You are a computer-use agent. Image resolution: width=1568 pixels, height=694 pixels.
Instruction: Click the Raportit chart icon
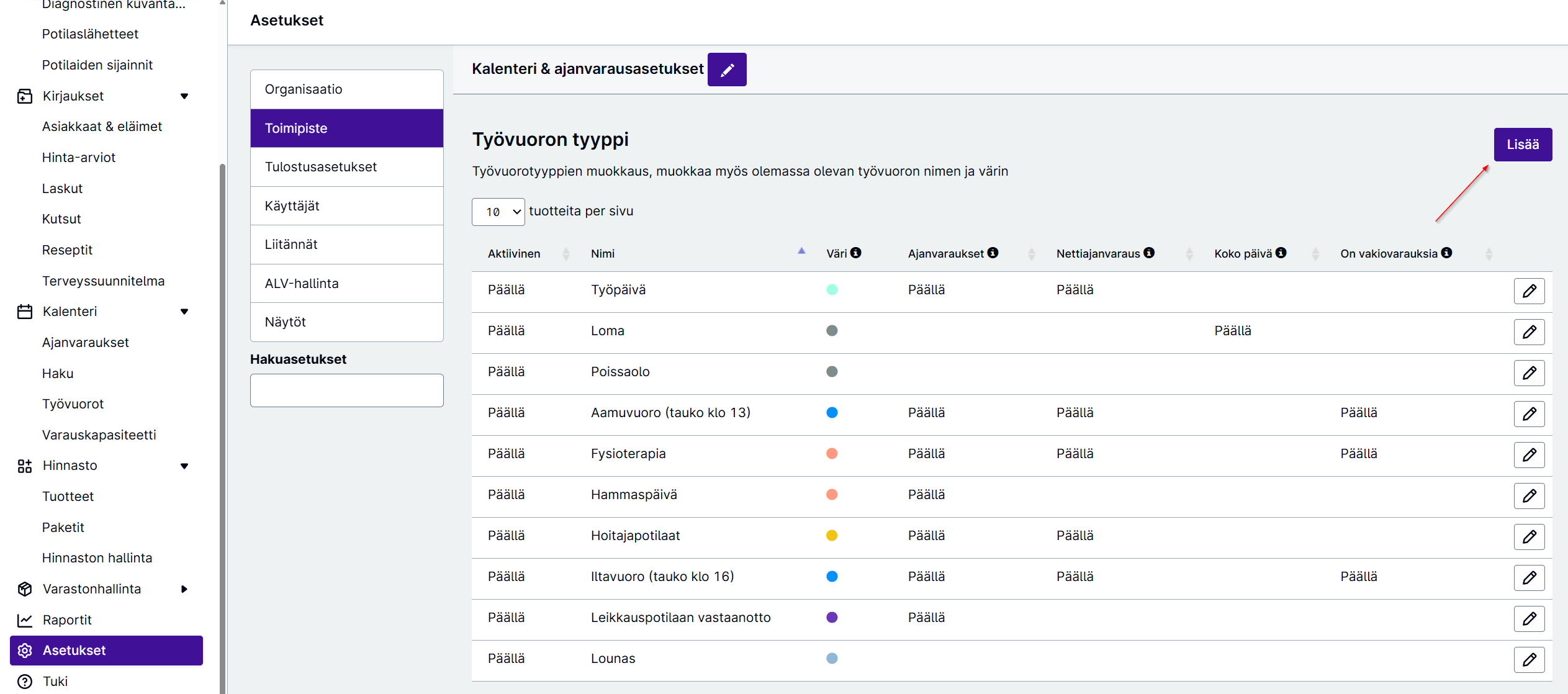coord(25,620)
